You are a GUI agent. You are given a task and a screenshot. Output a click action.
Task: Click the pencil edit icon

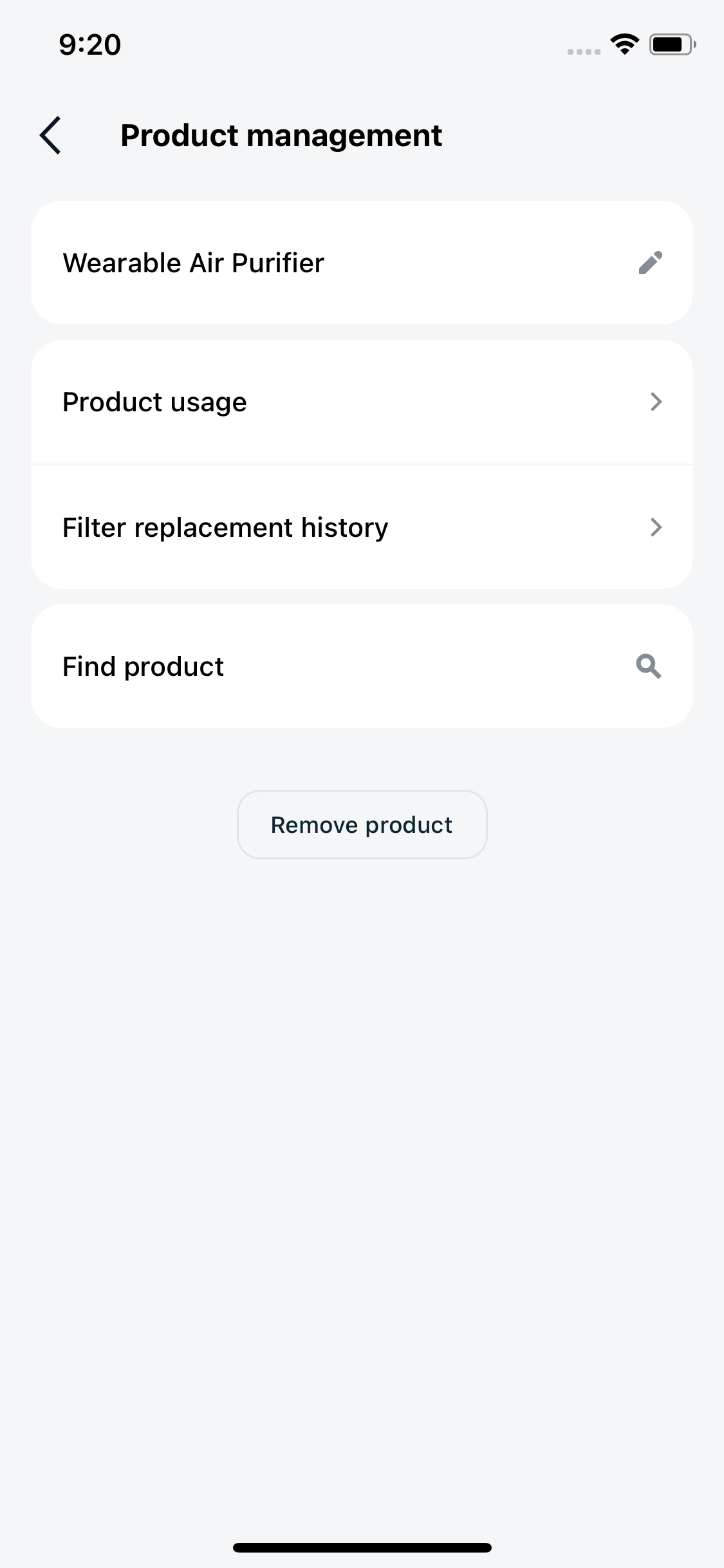tap(650, 263)
